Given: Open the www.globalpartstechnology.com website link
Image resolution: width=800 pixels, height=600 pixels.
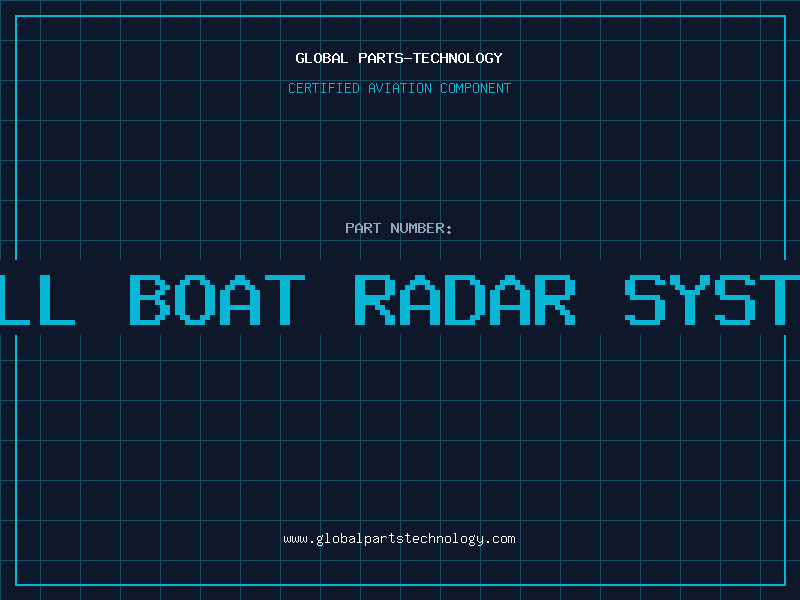Looking at the screenshot, I should [399, 539].
